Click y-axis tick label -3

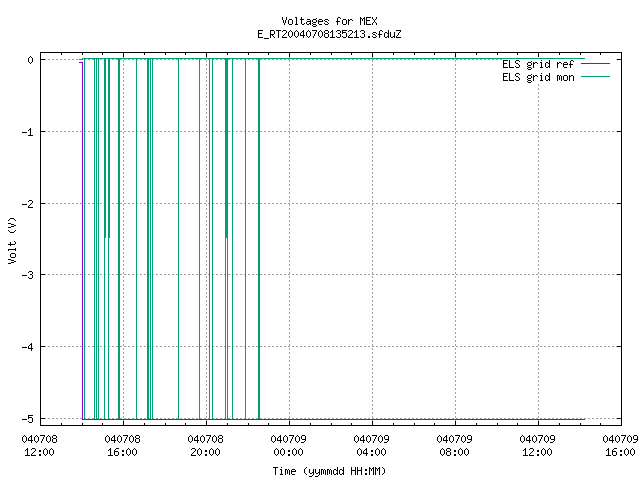coord(27,275)
